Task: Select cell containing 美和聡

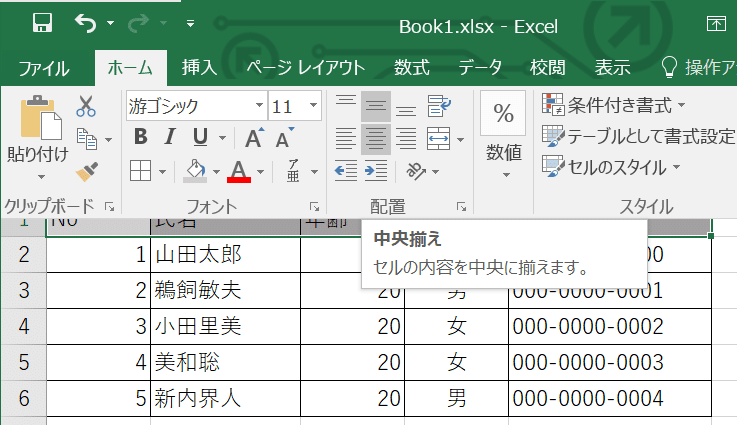Action: pyautogui.click(x=225, y=362)
